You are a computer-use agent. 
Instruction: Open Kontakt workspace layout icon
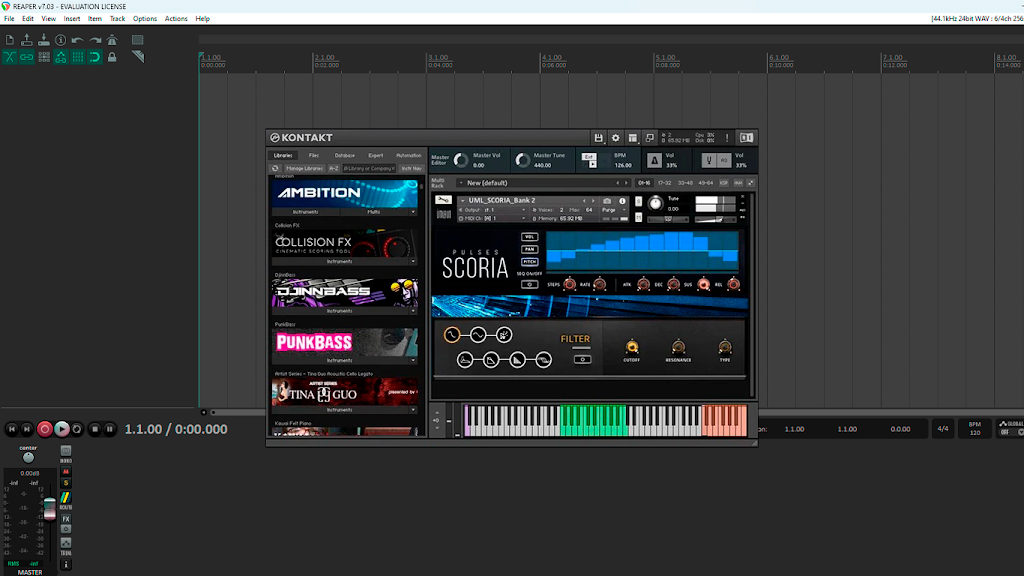point(632,138)
